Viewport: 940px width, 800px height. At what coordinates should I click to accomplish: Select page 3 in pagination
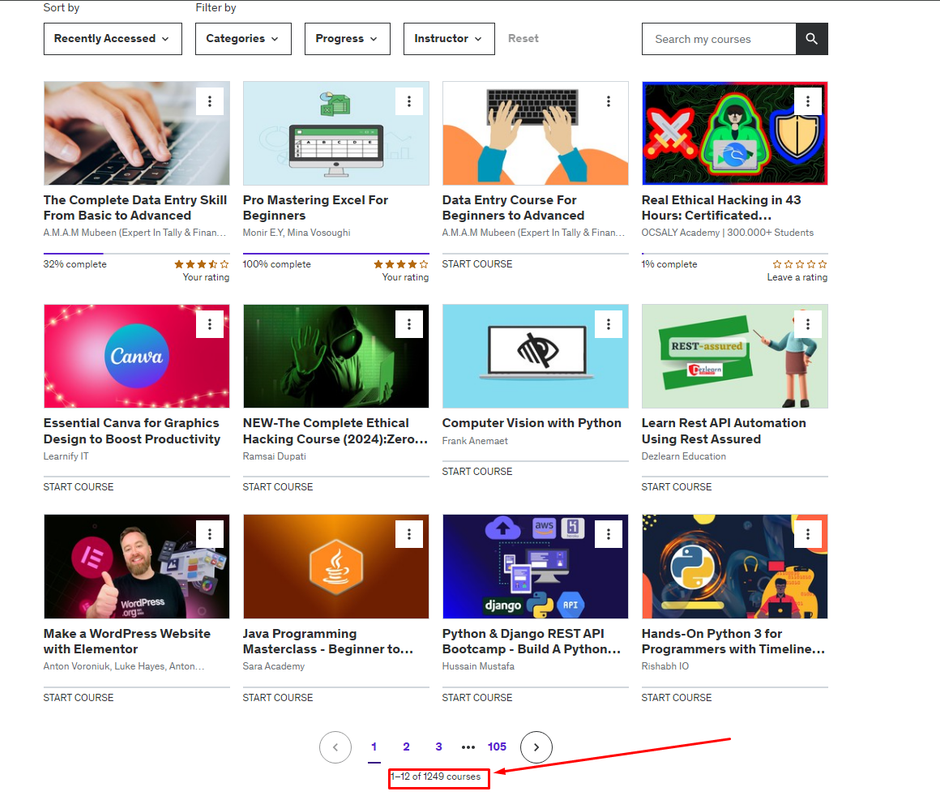click(x=439, y=747)
